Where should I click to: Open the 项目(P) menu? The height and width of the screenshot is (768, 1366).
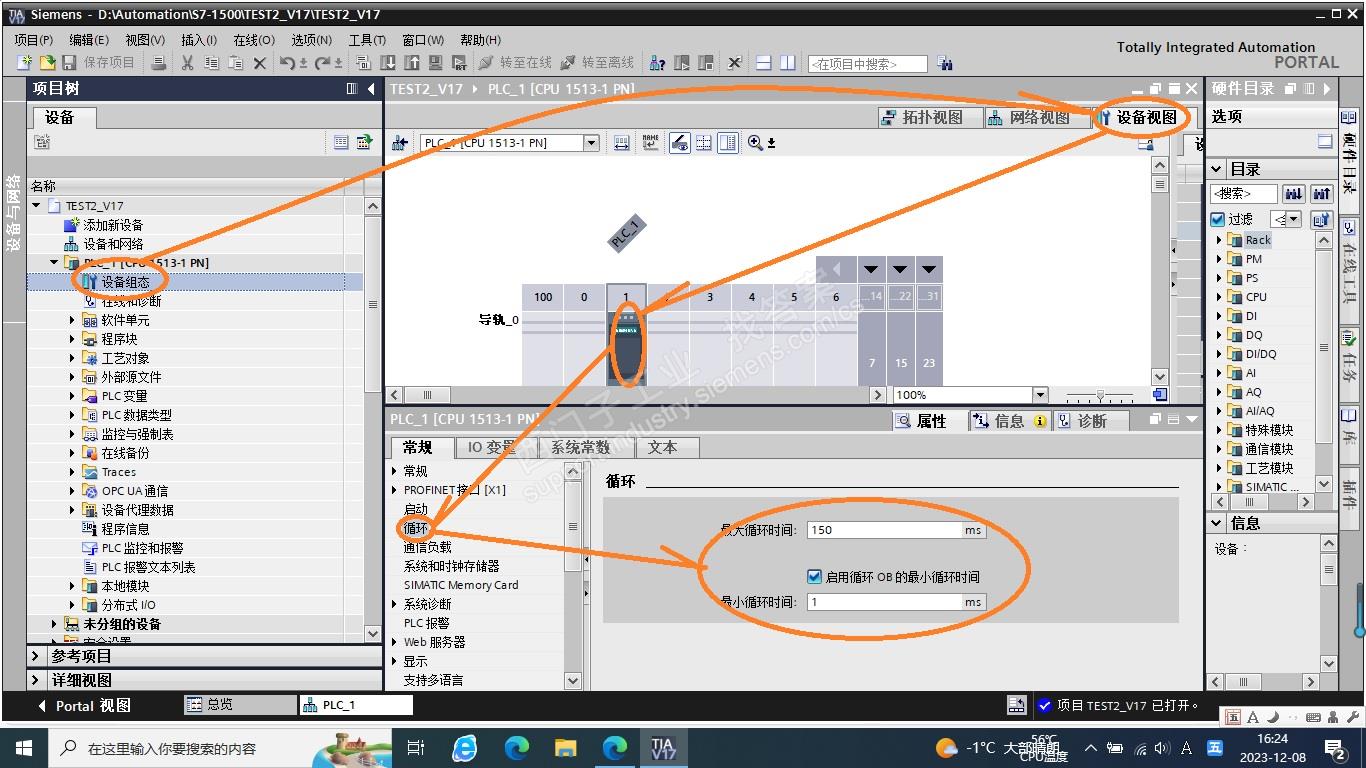coord(34,40)
